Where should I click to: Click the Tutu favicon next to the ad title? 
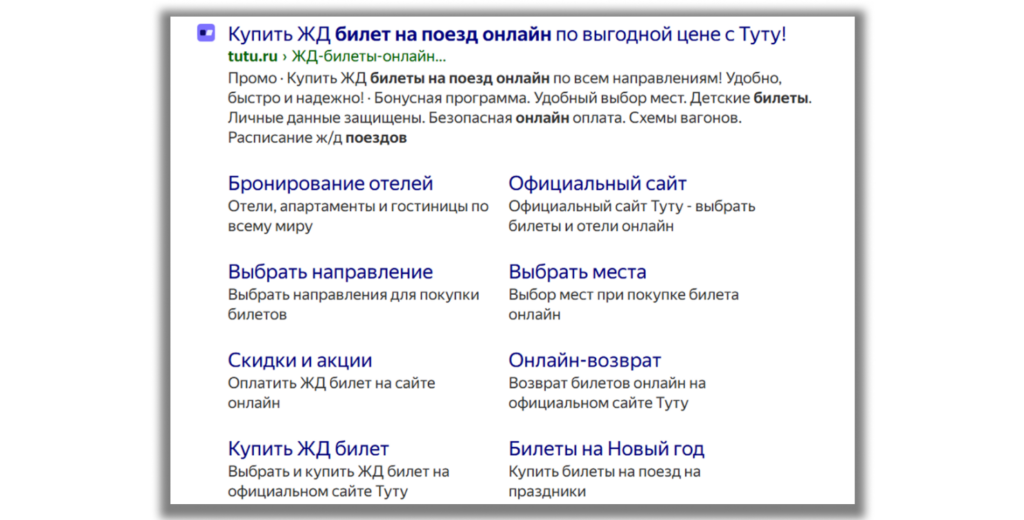(206, 34)
